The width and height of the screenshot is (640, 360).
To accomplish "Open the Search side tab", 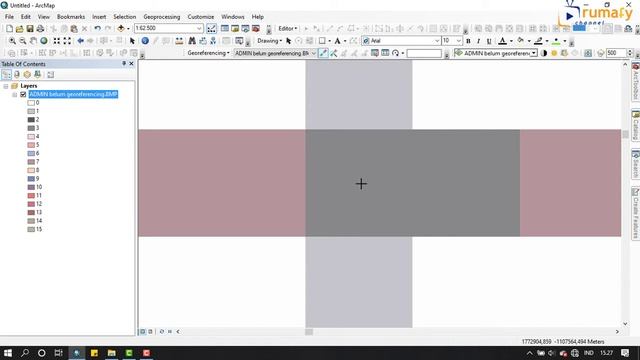I will 636,164.
